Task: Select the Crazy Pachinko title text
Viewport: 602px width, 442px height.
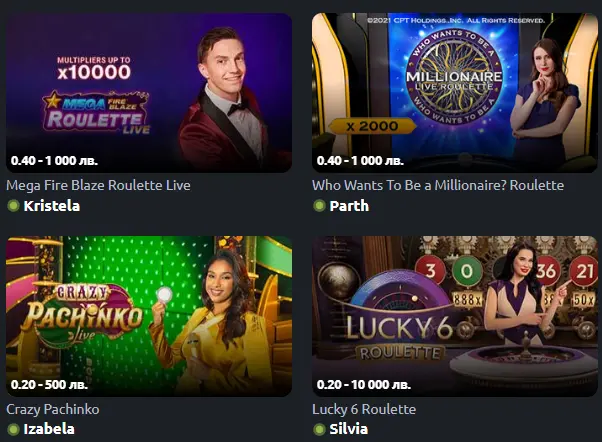Action: 53,409
